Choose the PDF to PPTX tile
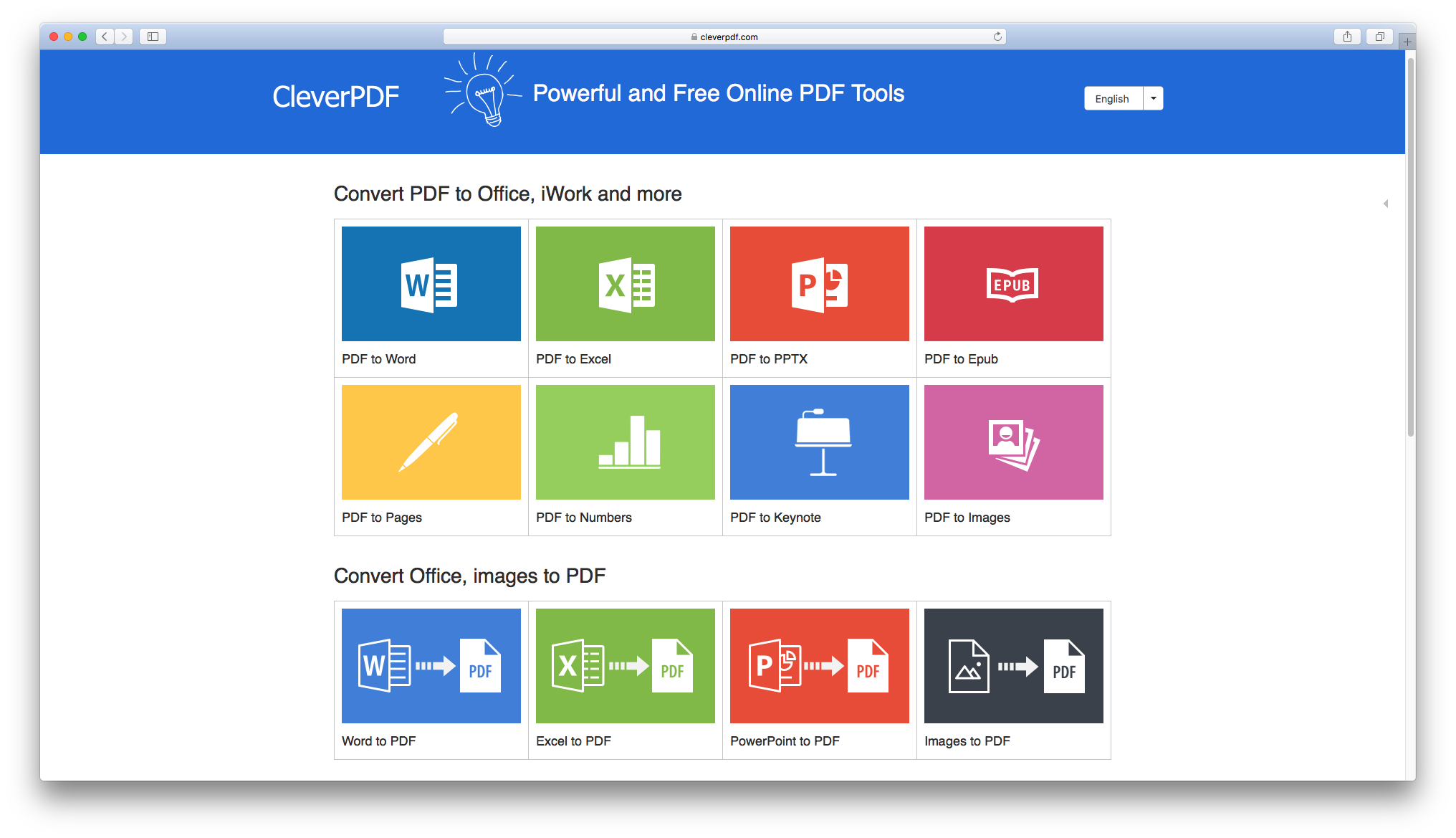The image size is (1456, 838). tap(819, 284)
